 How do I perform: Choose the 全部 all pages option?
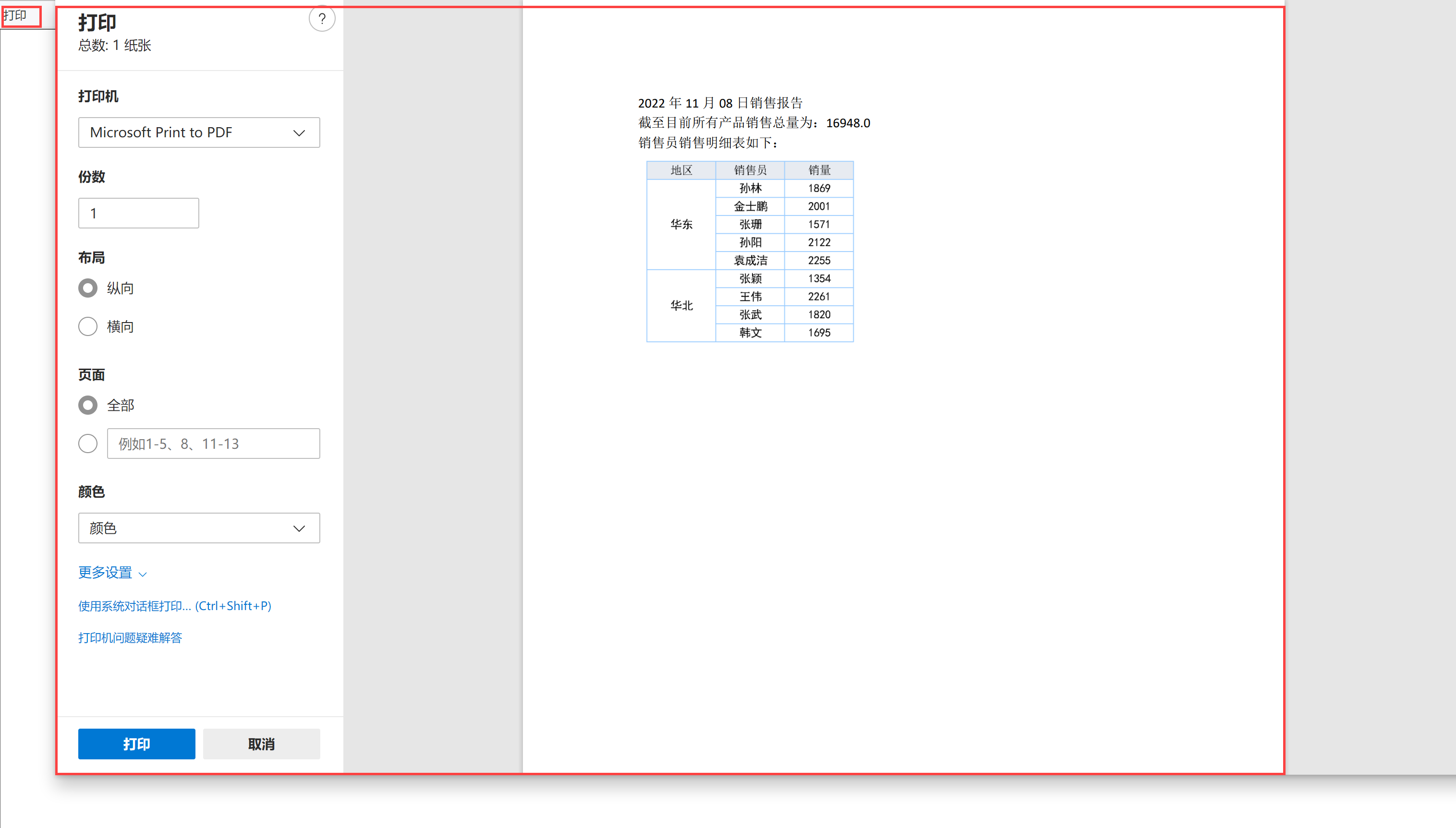pyautogui.click(x=88, y=406)
